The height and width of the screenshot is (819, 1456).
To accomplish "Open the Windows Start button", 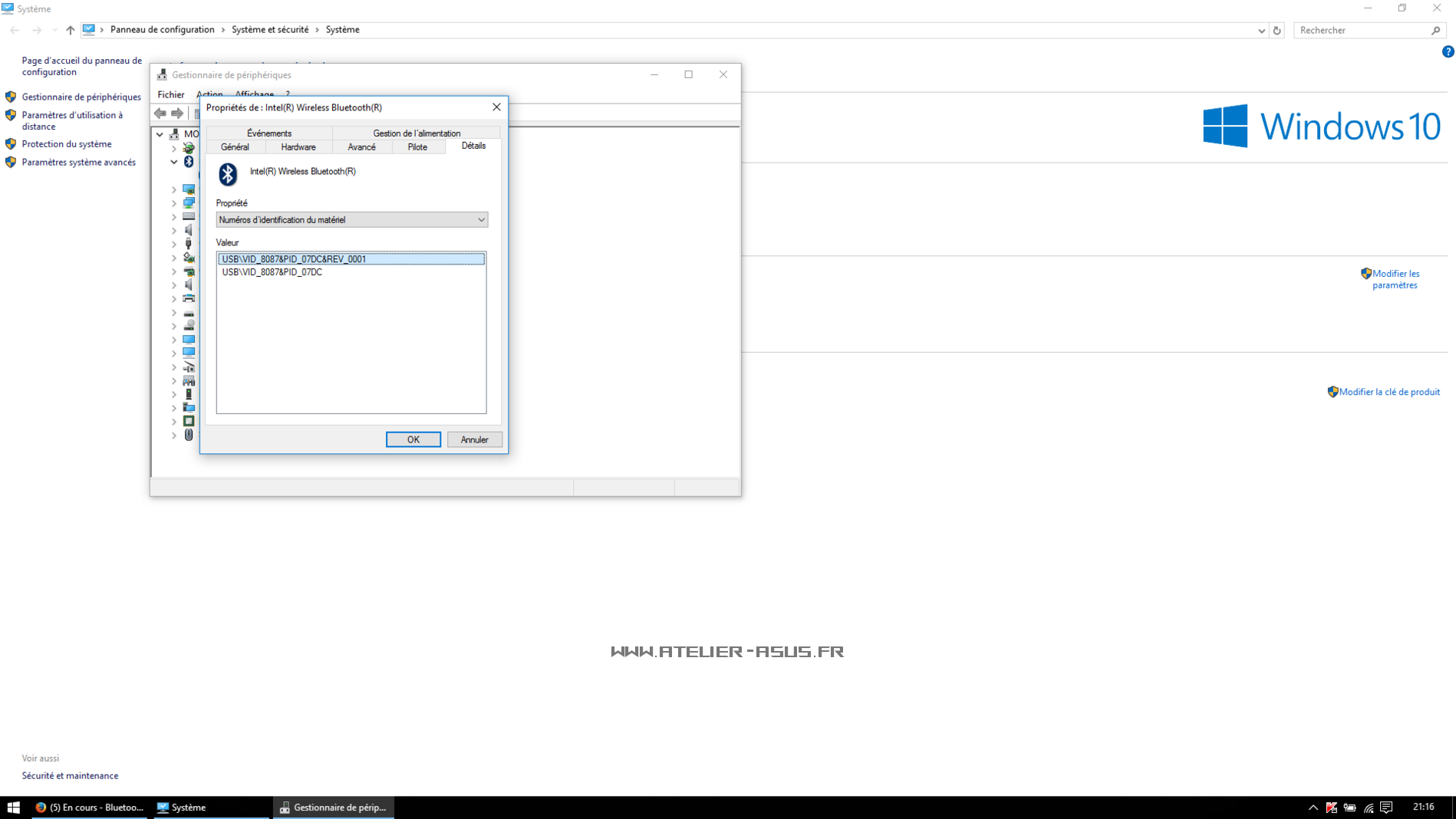I will 13,807.
